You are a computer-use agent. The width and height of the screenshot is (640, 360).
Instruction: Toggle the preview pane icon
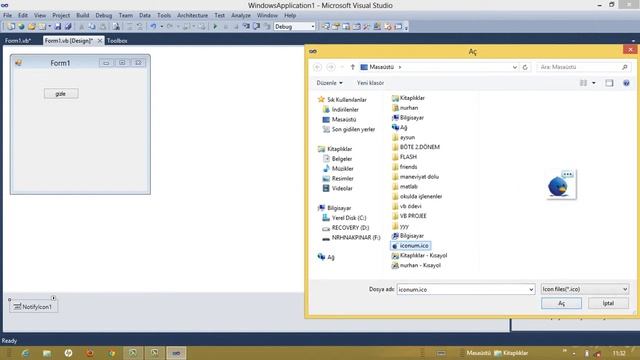609,83
